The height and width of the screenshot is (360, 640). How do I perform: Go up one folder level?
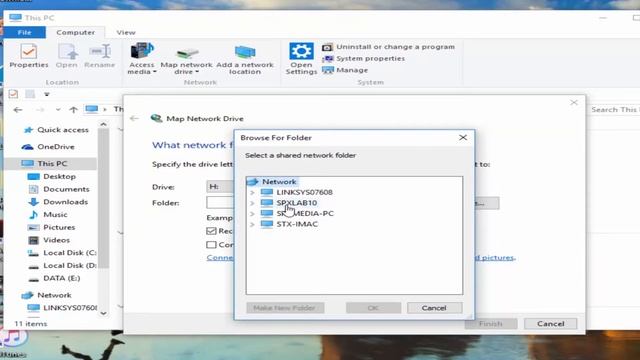(73, 110)
